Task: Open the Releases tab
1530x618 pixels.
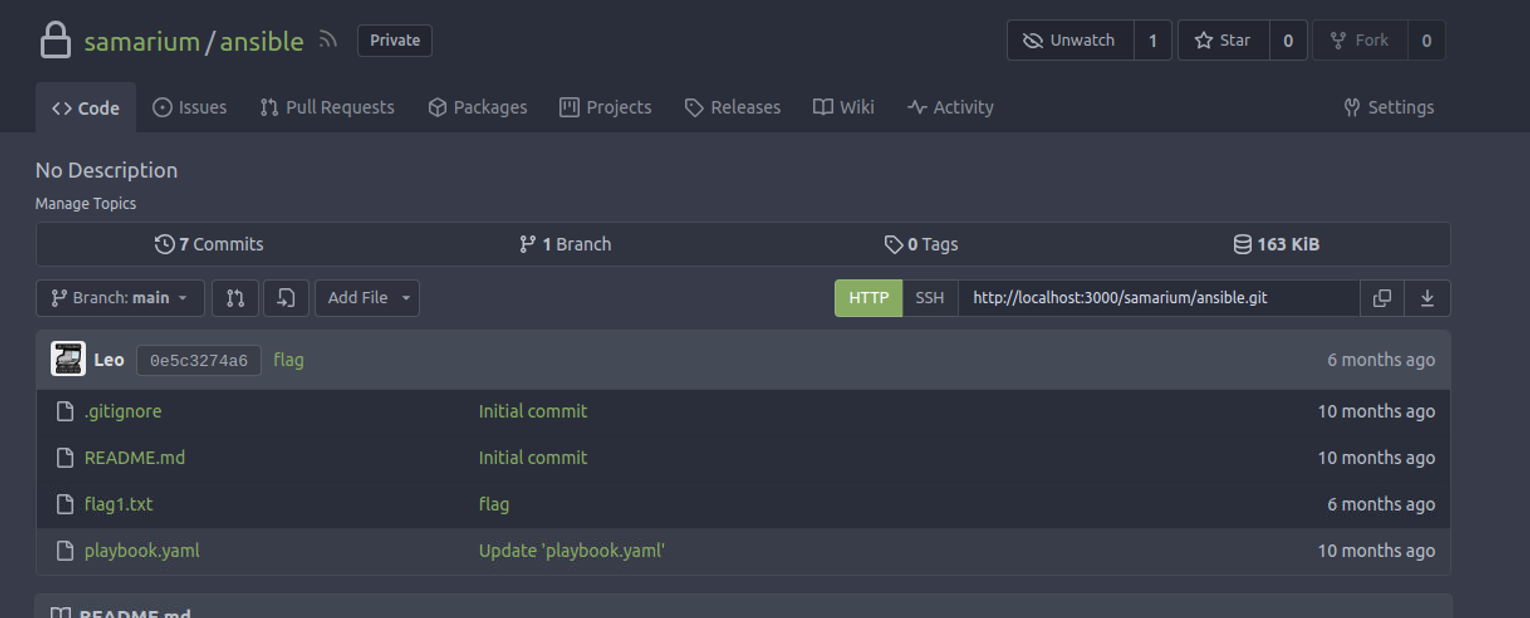Action: (x=732, y=107)
